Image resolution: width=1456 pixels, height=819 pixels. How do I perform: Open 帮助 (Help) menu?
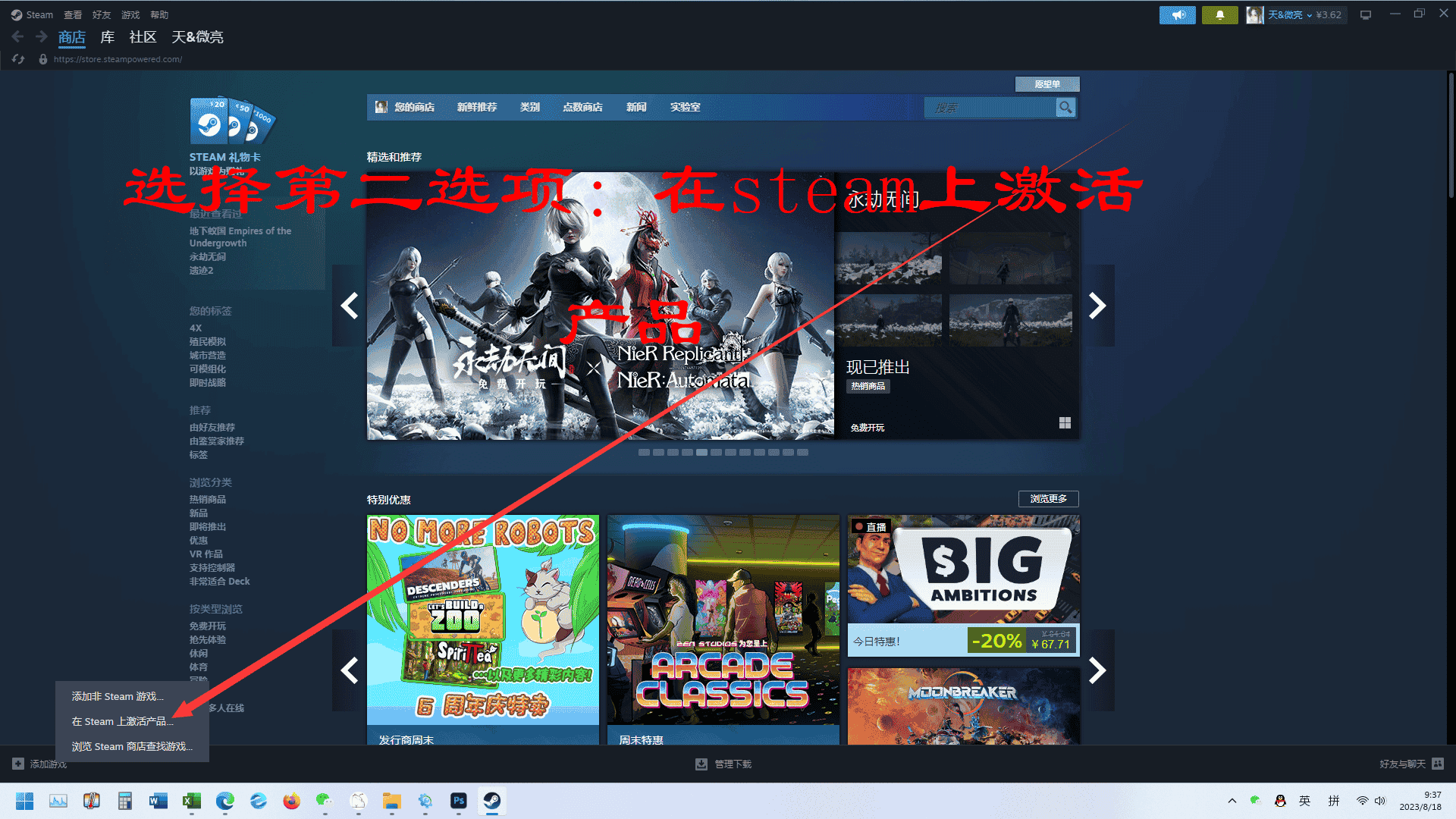pyautogui.click(x=159, y=14)
